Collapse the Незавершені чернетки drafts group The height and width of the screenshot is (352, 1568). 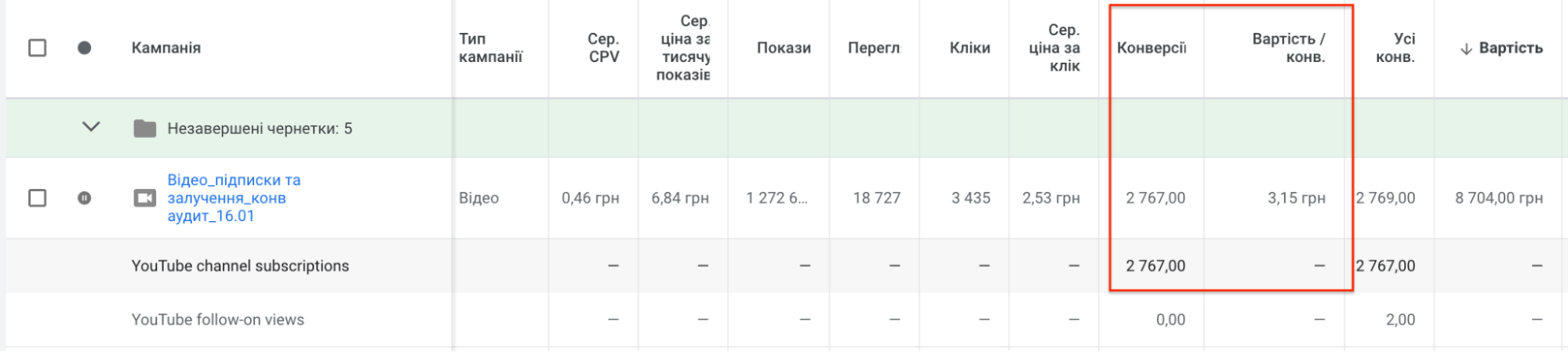tap(91, 127)
